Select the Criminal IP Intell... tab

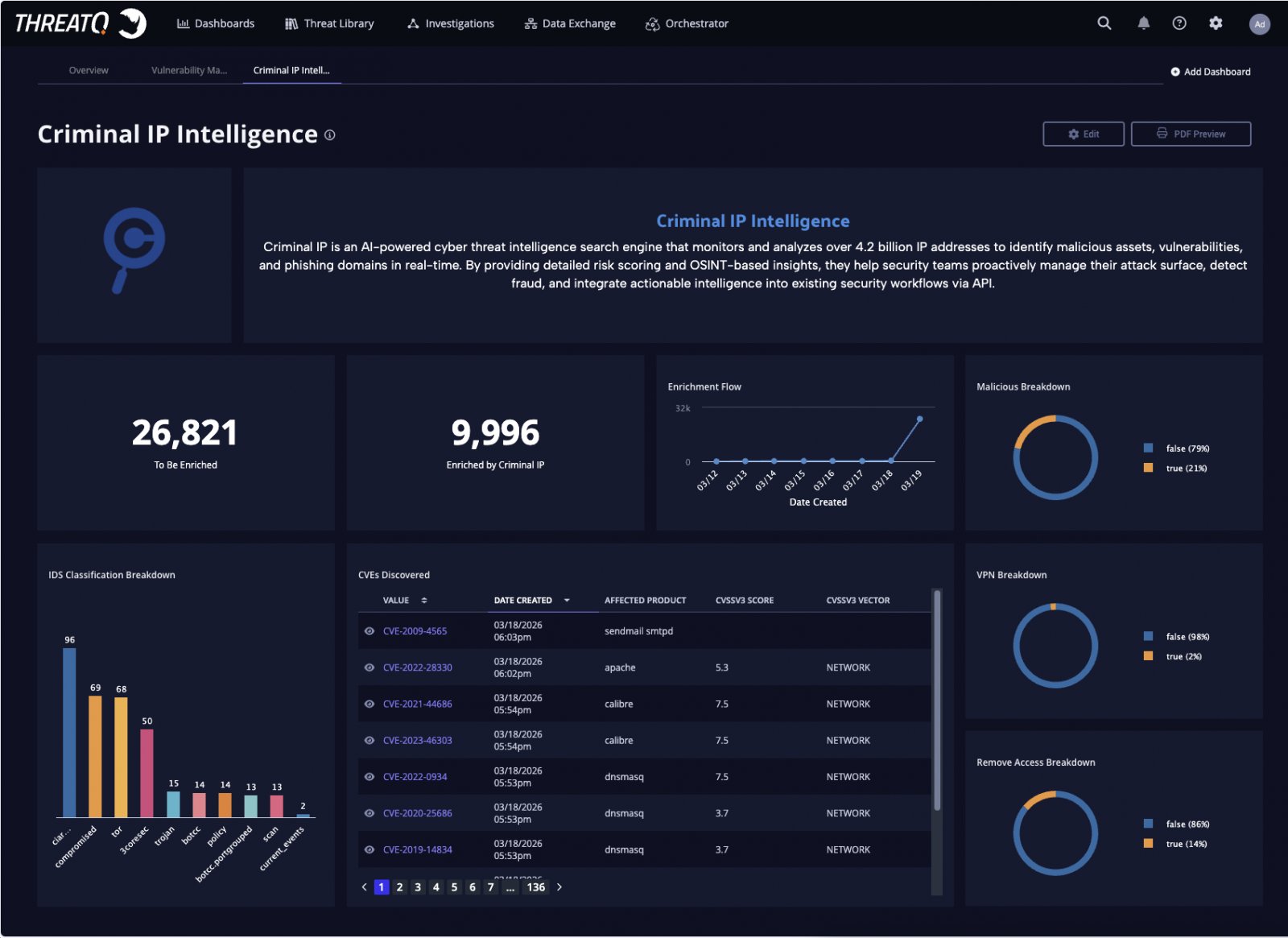[x=291, y=71]
